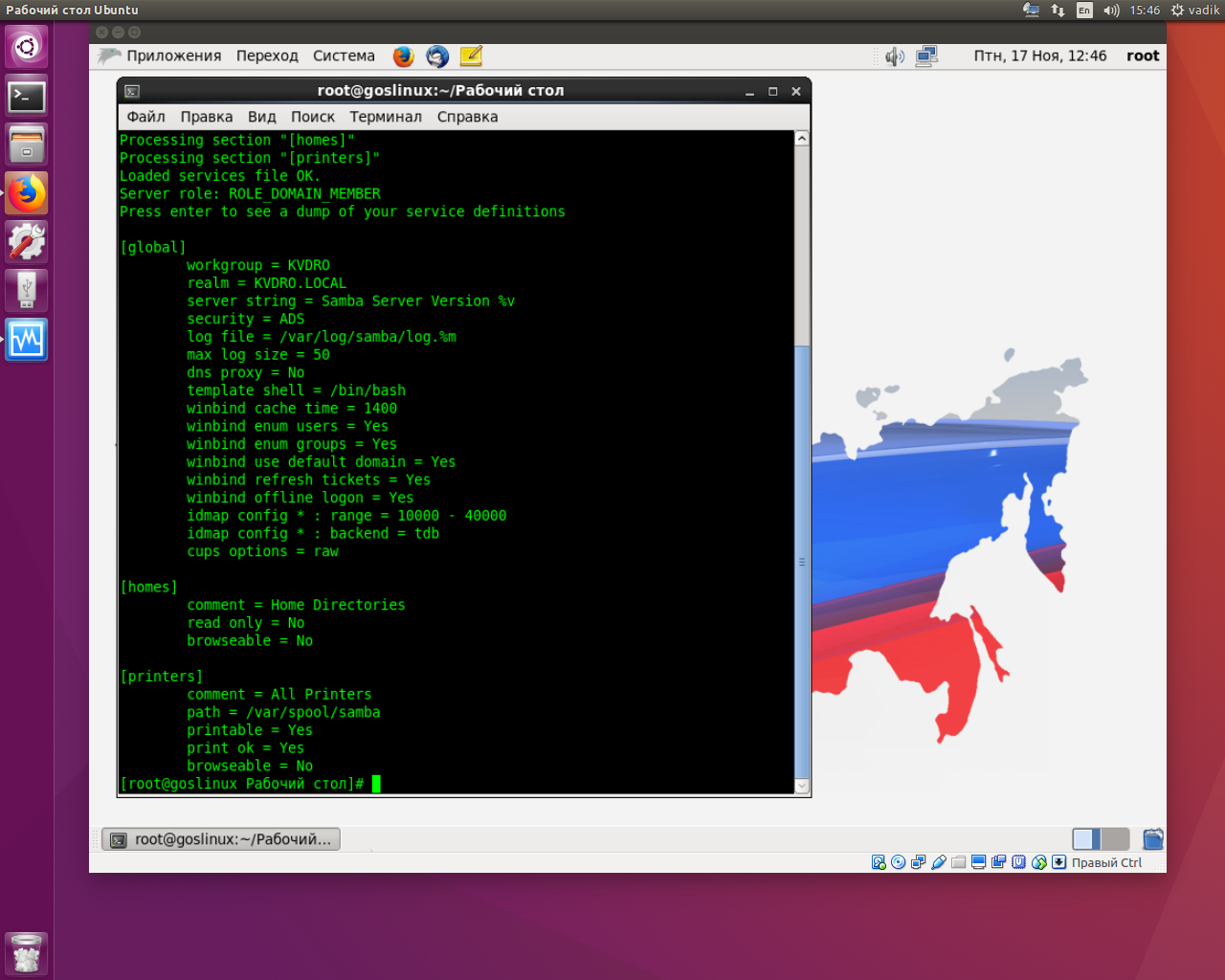Click the guest network connection icon
The height and width of the screenshot is (980, 1225).
pyautogui.click(x=926, y=56)
